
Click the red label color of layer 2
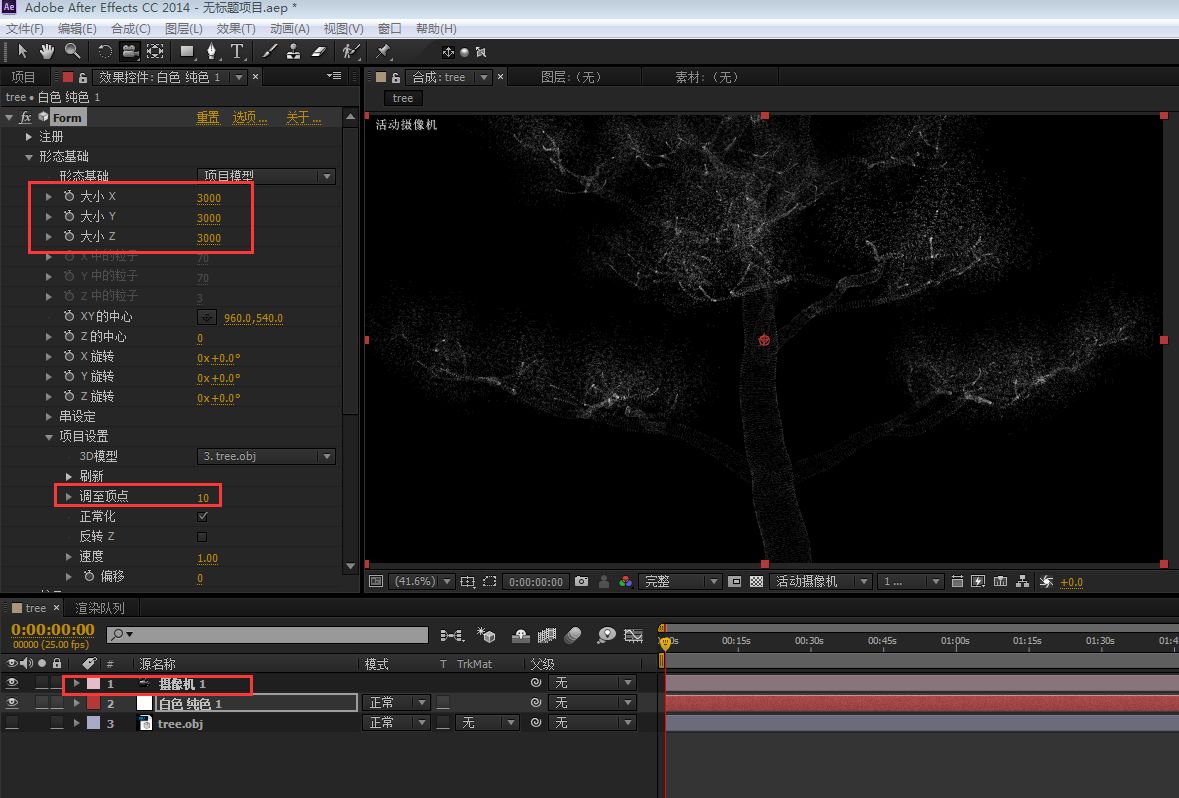click(x=93, y=703)
